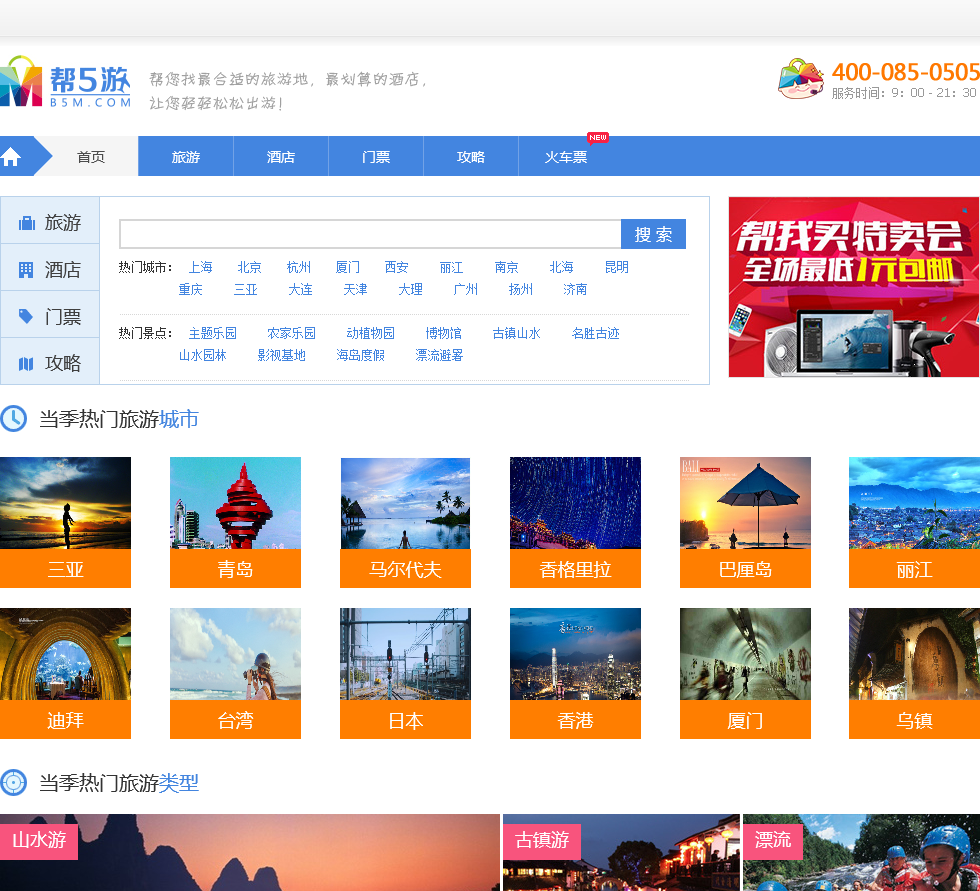
Task: Open the 酒店 tab in top navigation
Action: [x=281, y=157]
